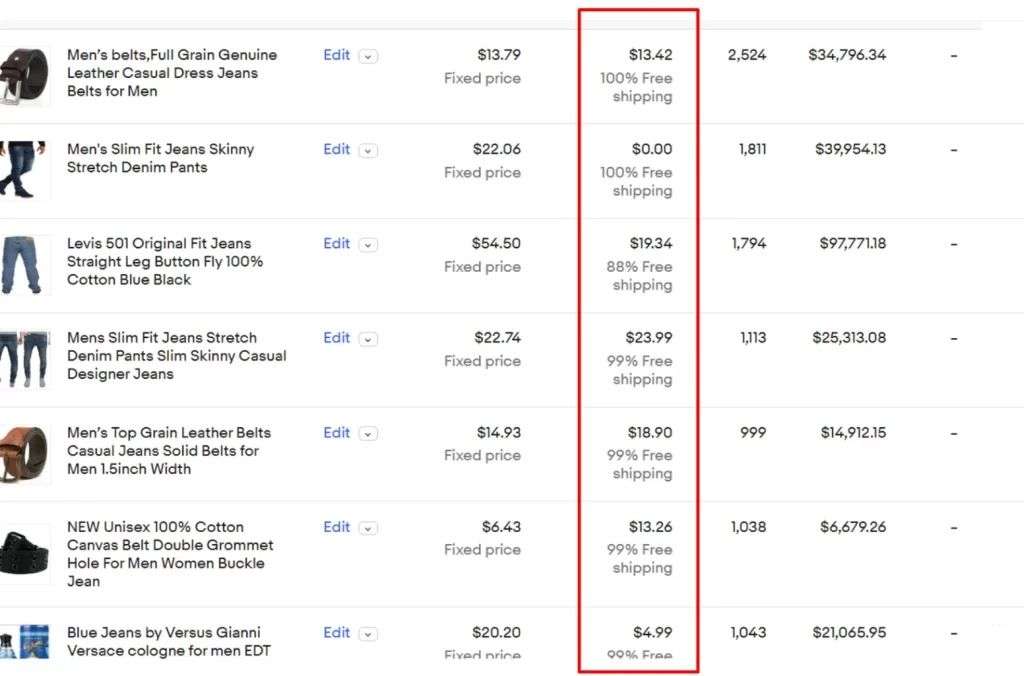This screenshot has width=1024, height=676.
Task: Open Edit for Men's belts Full Grain listing
Action: tap(336, 55)
